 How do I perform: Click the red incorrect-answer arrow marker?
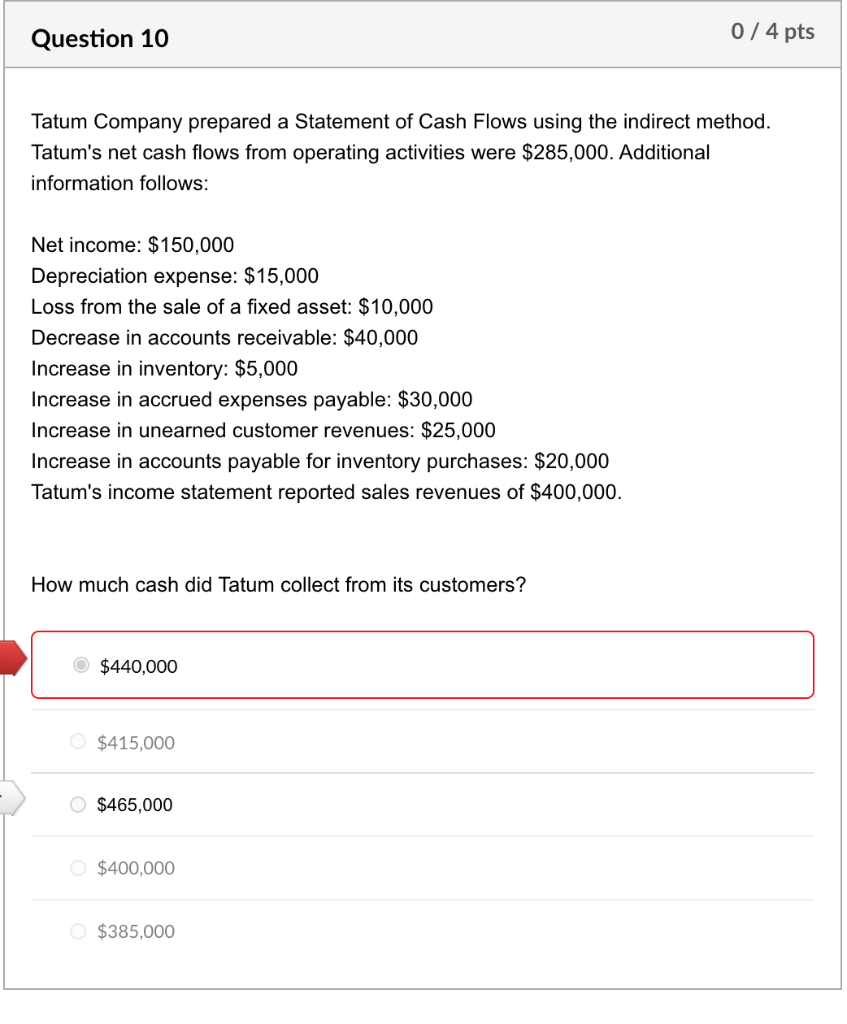click(8, 658)
